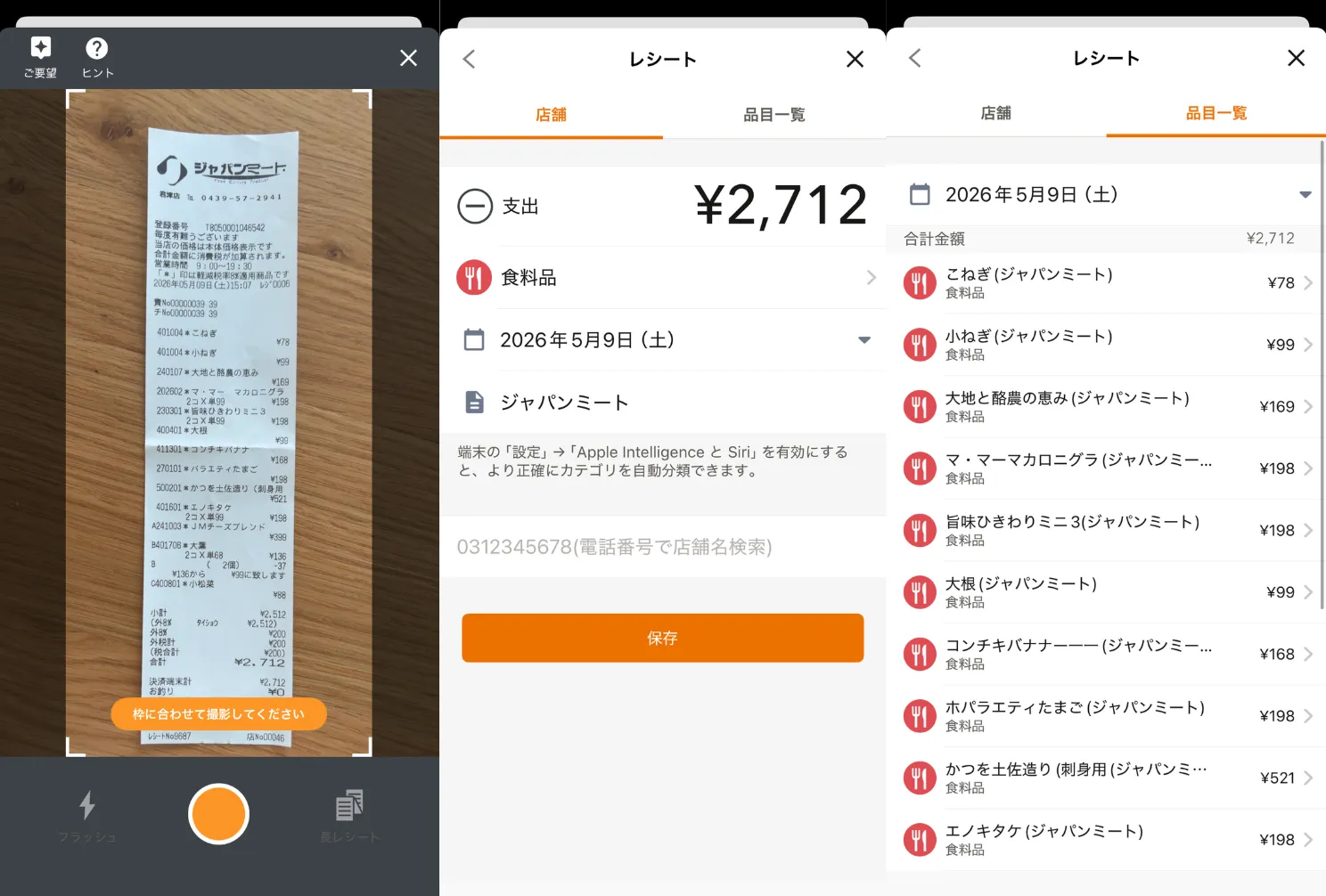Close the middle レシート screen
This screenshot has height=896, width=1326.
tap(855, 59)
